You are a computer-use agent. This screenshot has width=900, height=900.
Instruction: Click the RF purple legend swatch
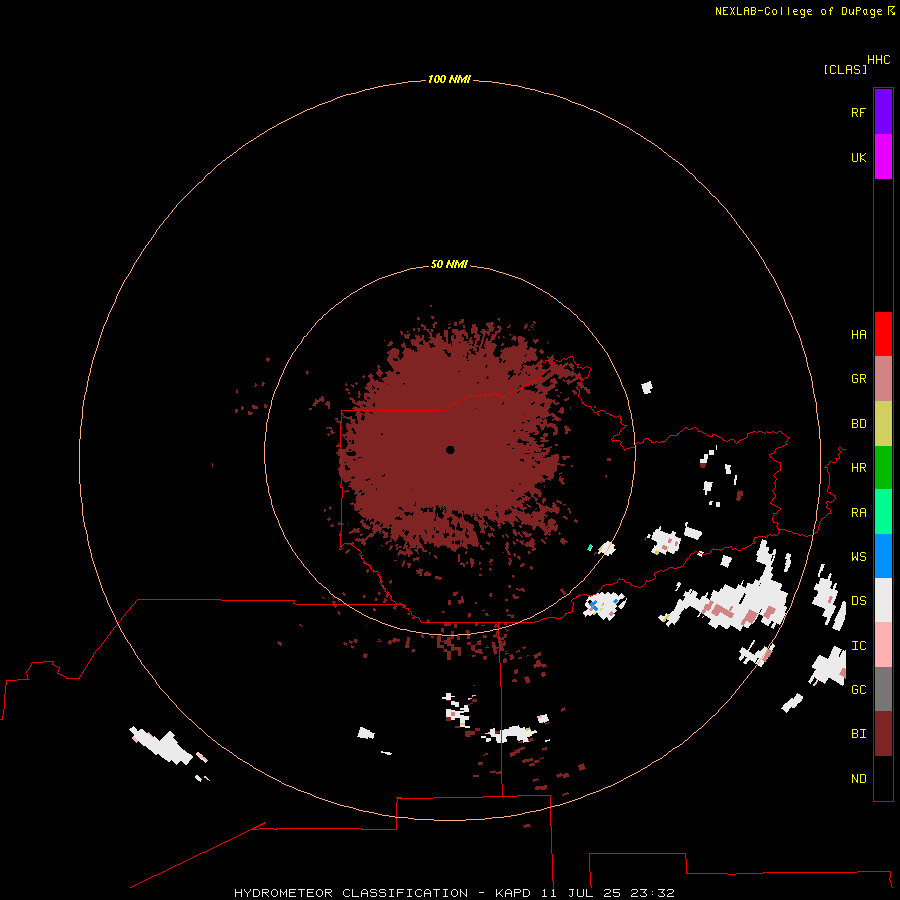tap(883, 112)
